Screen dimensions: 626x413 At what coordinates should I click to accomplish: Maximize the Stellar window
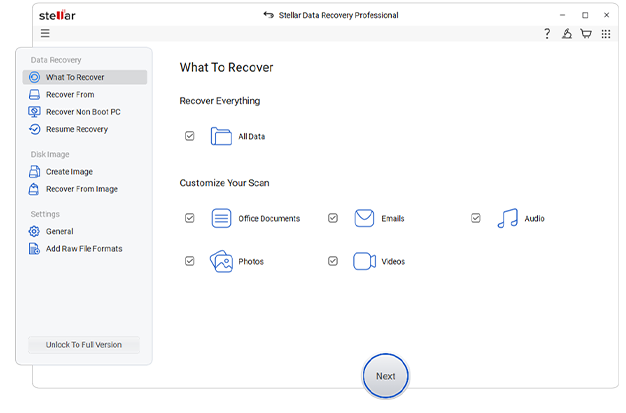[x=585, y=15]
